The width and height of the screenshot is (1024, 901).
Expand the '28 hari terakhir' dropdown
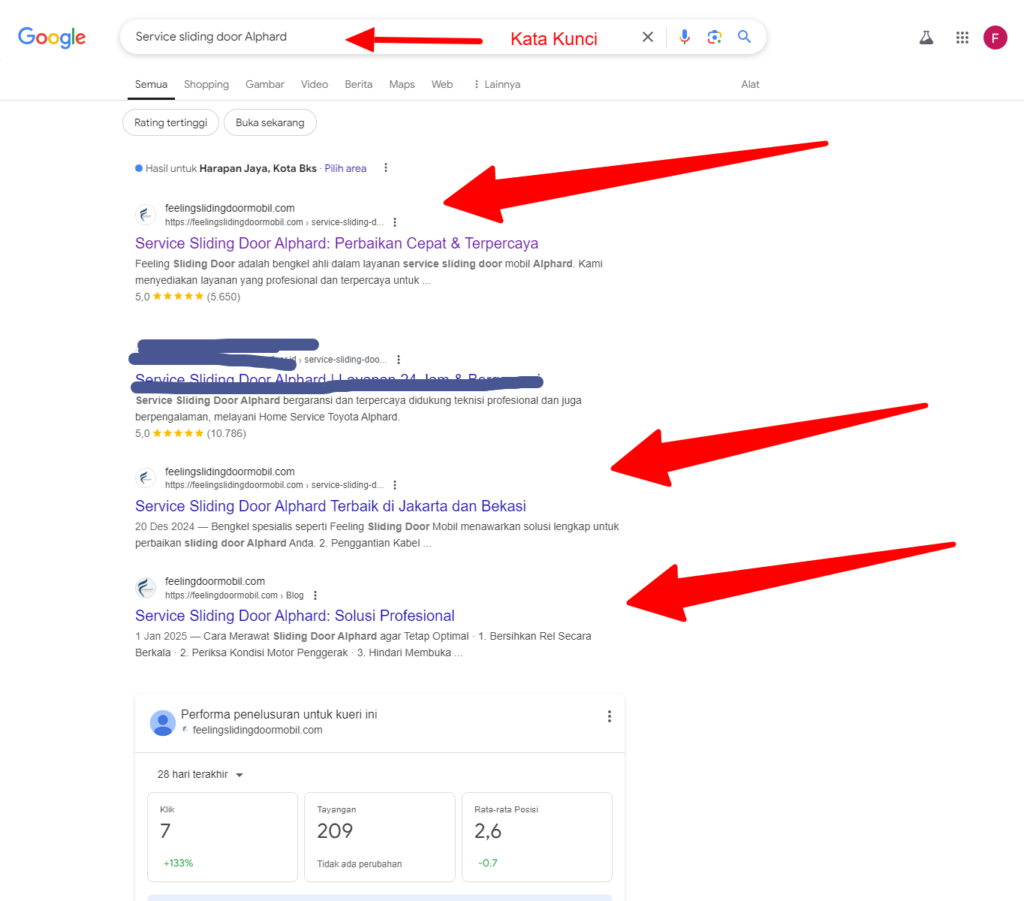point(200,774)
